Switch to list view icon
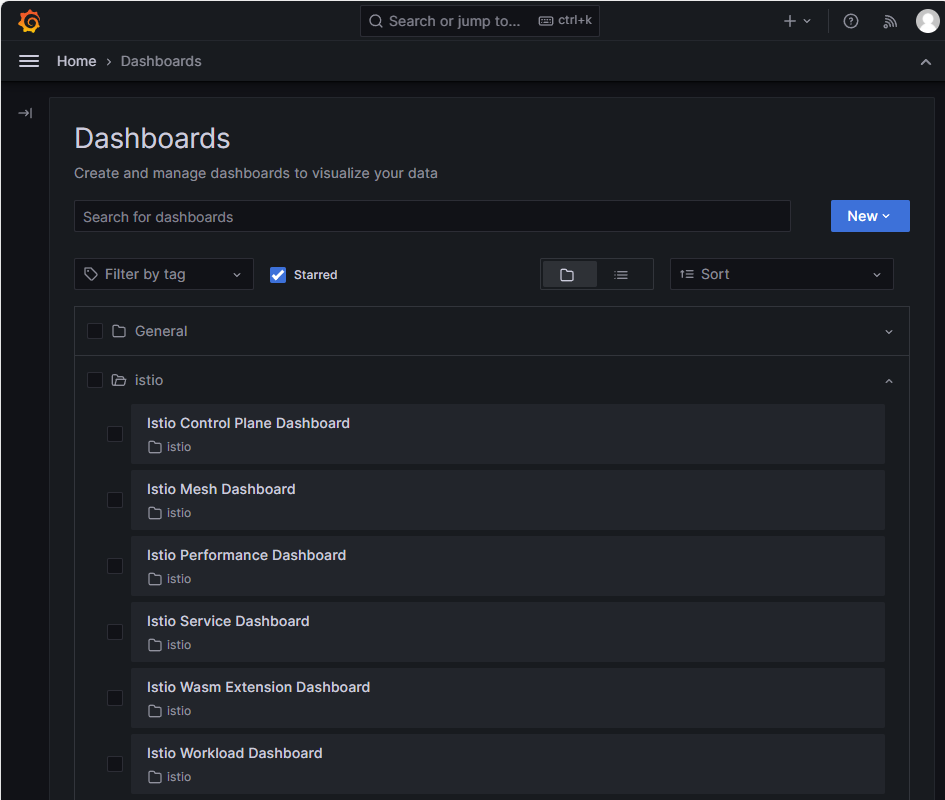The image size is (945, 800). pos(621,275)
